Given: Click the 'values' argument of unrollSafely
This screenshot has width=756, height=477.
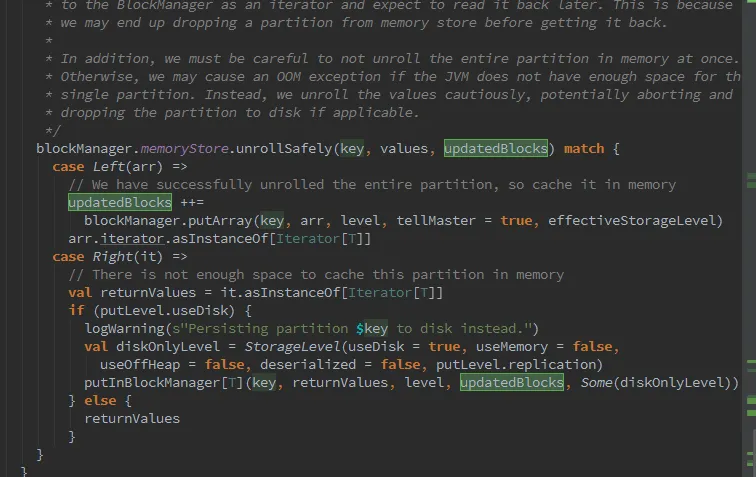Looking at the screenshot, I should pyautogui.click(x=404, y=149).
